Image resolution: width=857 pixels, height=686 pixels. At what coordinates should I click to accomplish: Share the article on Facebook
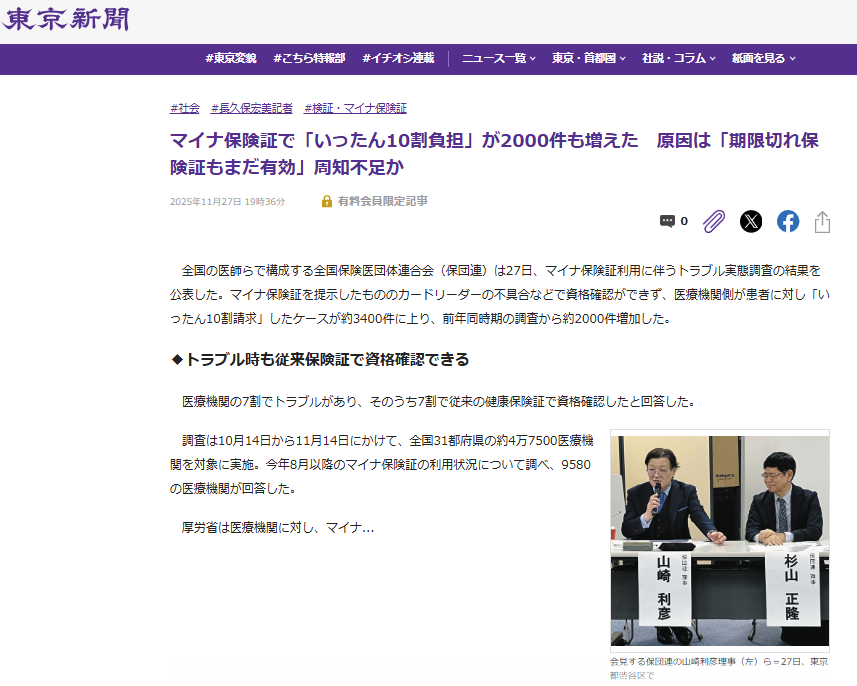coord(788,221)
